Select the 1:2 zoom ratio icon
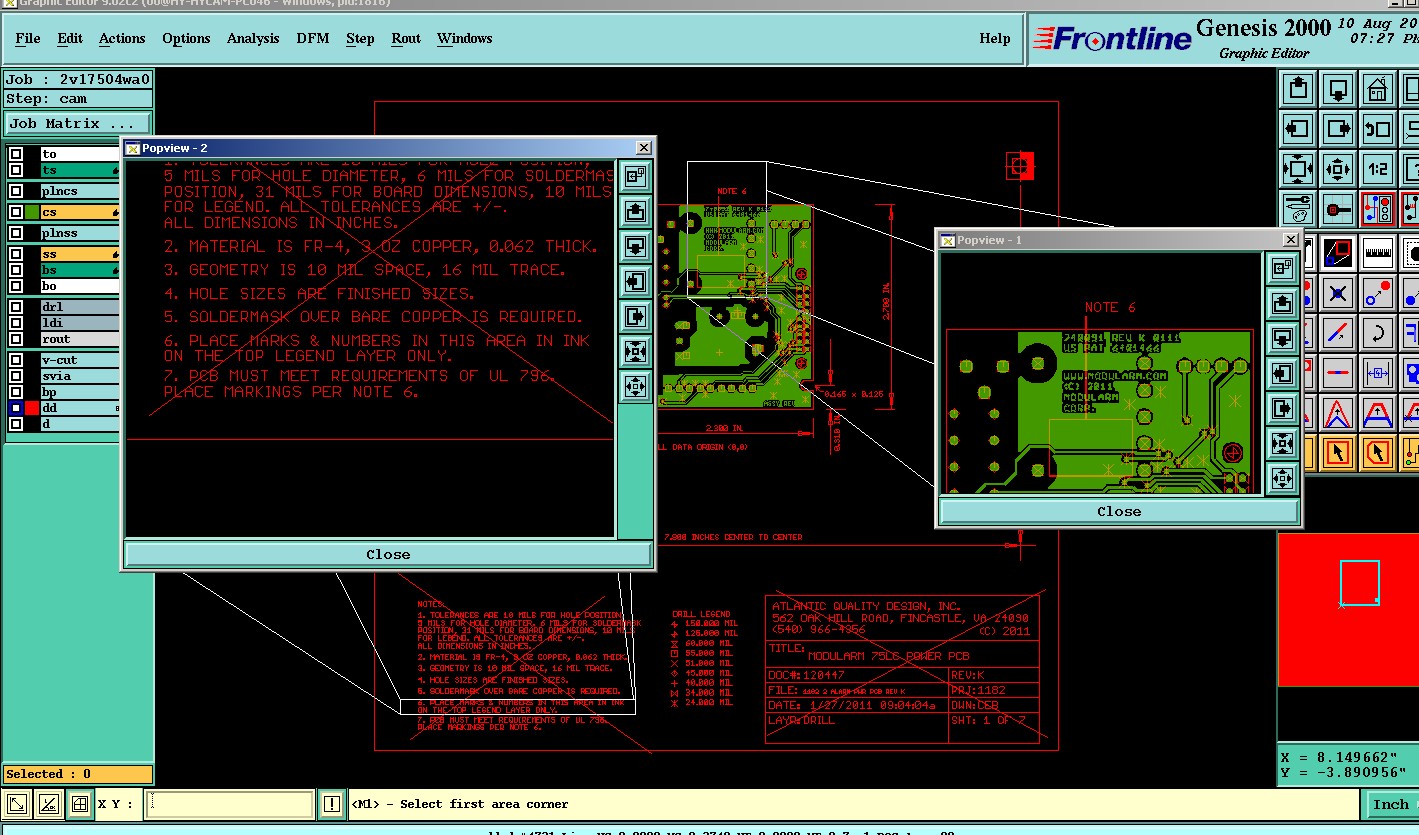This screenshot has height=835, width=1419. click(x=1378, y=169)
